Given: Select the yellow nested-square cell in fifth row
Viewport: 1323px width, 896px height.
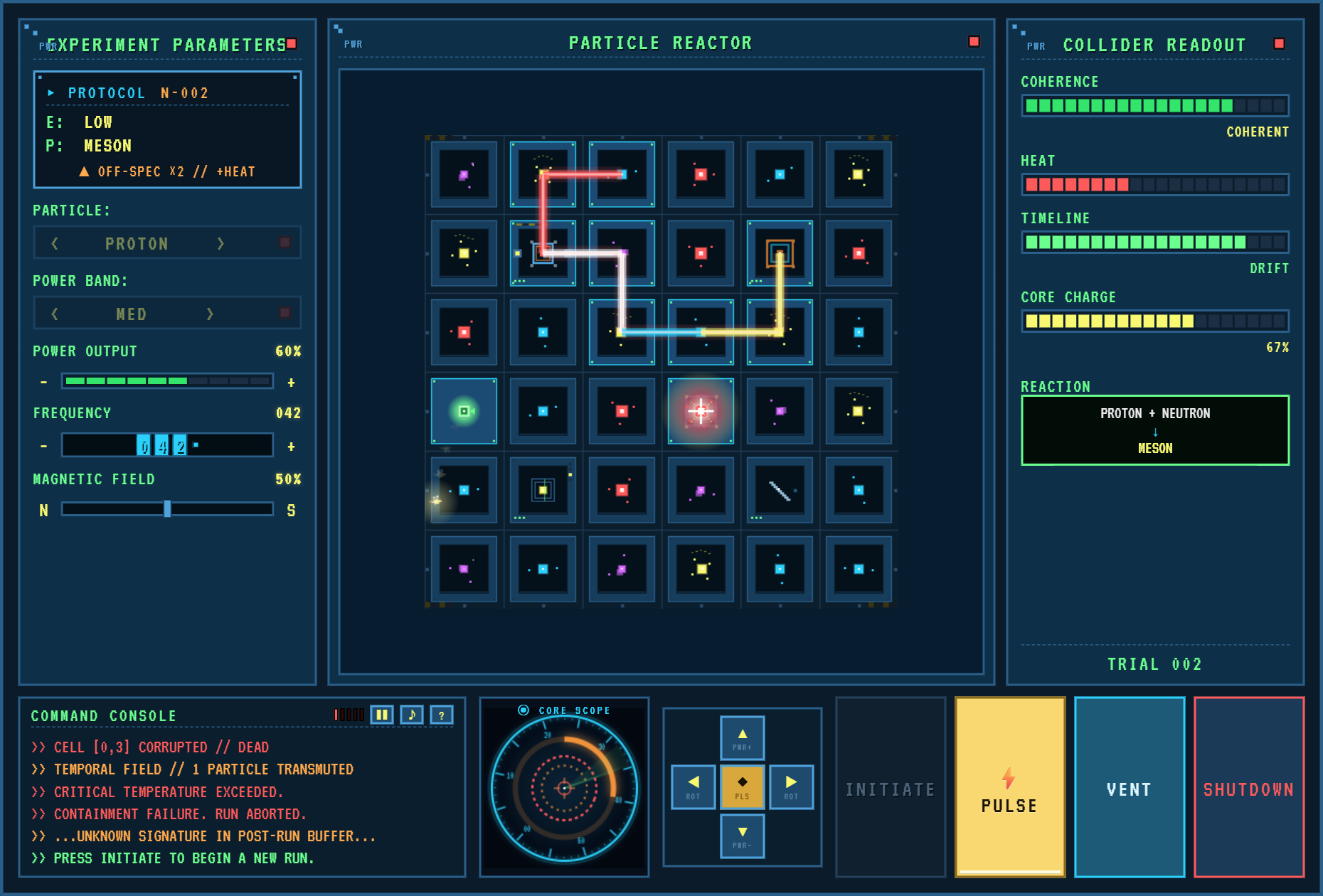Looking at the screenshot, I should (x=543, y=490).
